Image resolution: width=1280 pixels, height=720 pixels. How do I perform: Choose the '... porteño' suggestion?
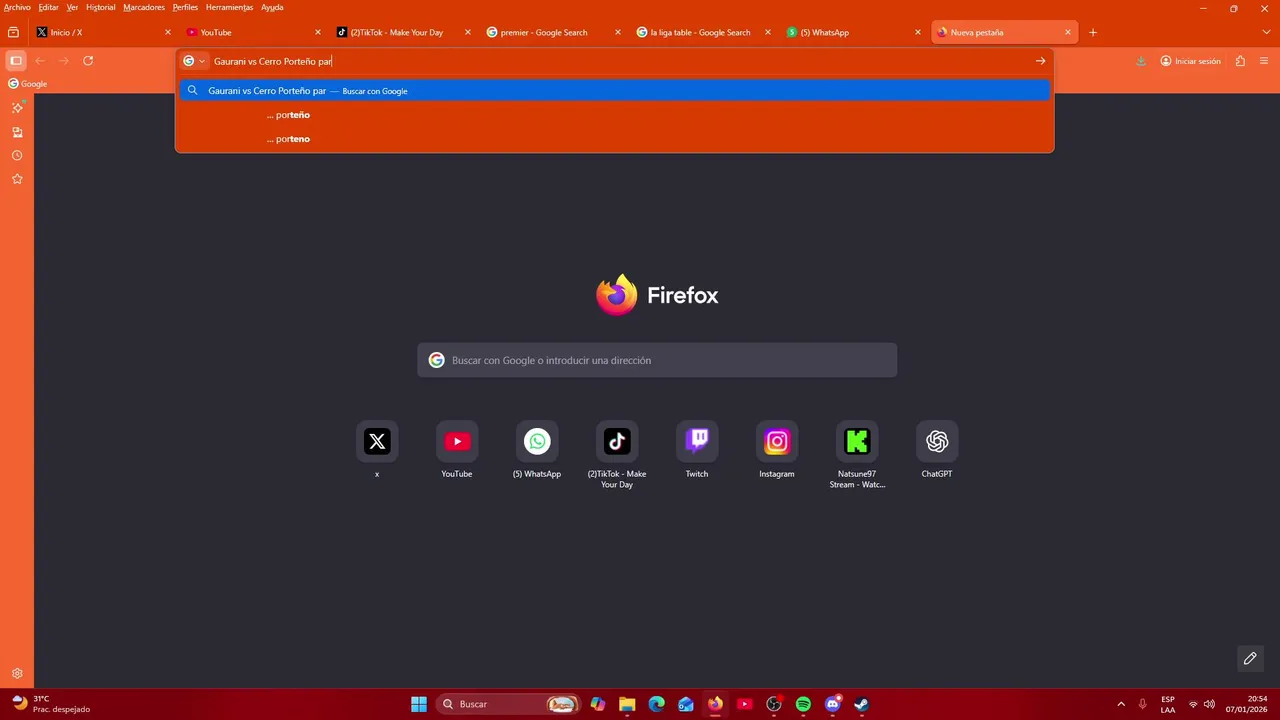pyautogui.click(x=615, y=115)
